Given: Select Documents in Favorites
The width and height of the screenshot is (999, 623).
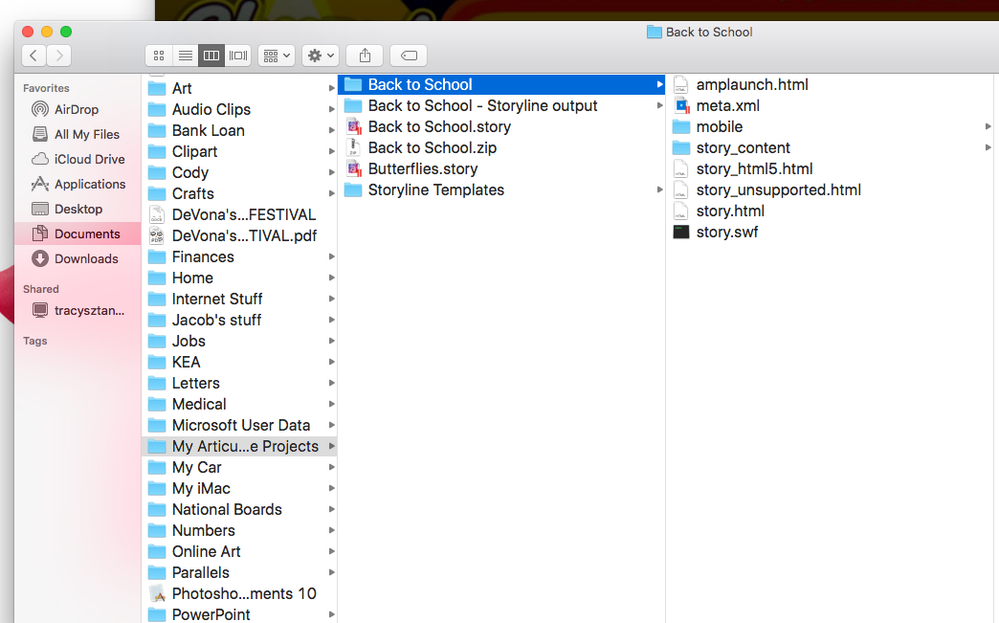Looking at the screenshot, I should (x=77, y=233).
